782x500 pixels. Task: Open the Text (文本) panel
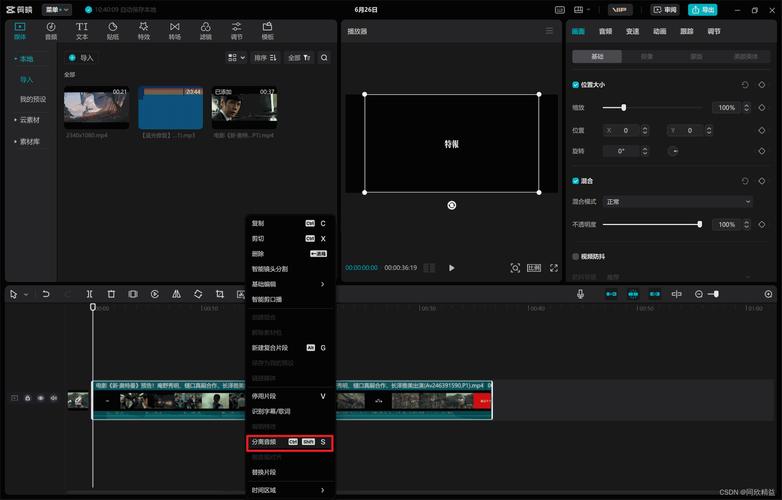[82, 30]
